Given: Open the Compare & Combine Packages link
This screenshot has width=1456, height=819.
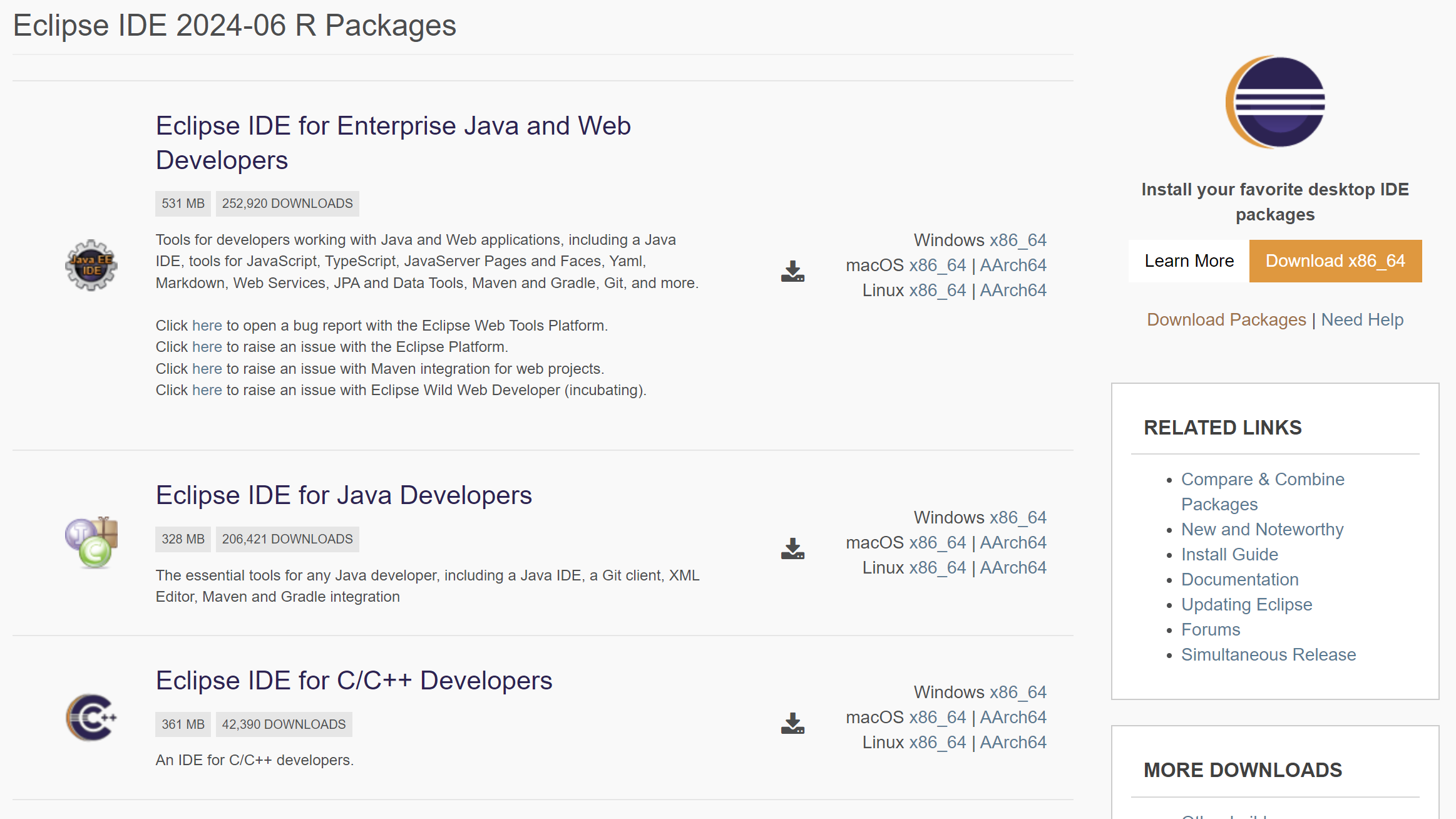Looking at the screenshot, I should point(1262,480).
